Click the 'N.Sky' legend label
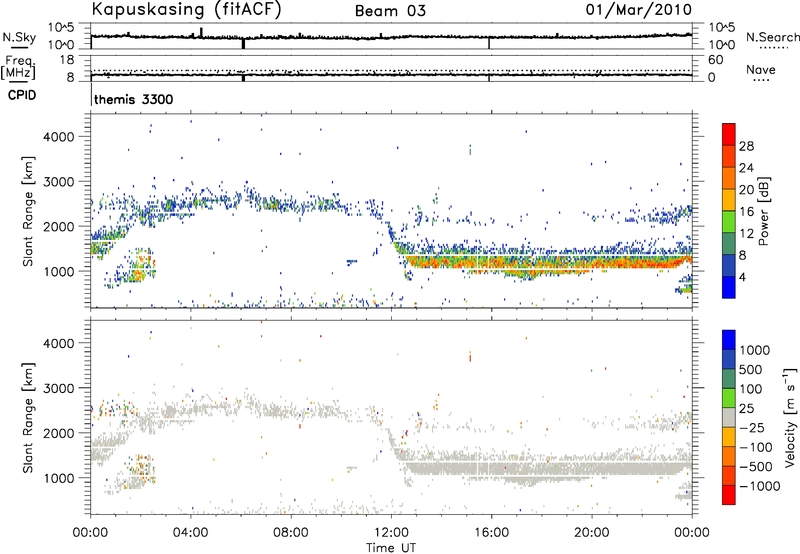Image resolution: width=800 pixels, height=554 pixels. 19,37
